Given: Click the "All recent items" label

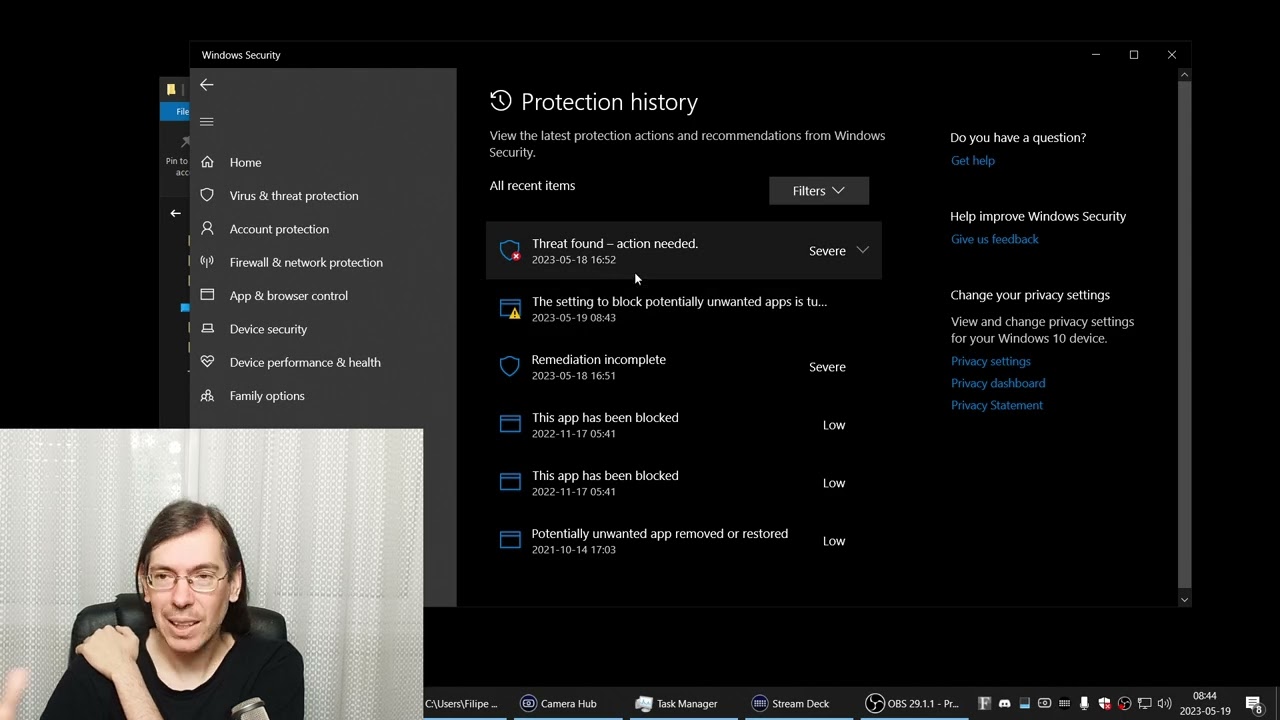Looking at the screenshot, I should 532,186.
